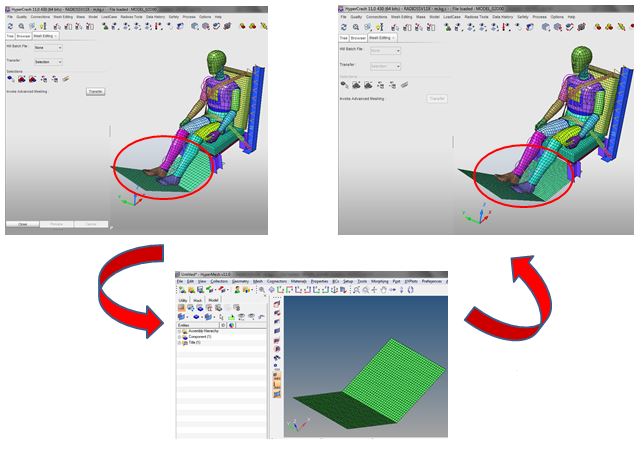Image resolution: width=641 pixels, height=450 pixels.
Task: Click the Transfer button in left HyperCrash window
Action: (x=95, y=91)
